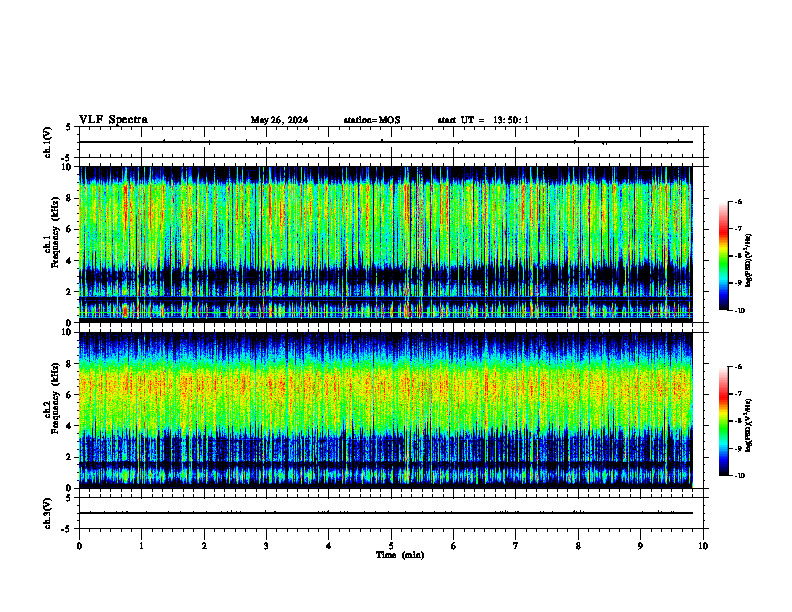Click the "ch.1(V)" waveform axis label
Image resolution: width=792 pixels, height=612 pixels.
coord(48,142)
